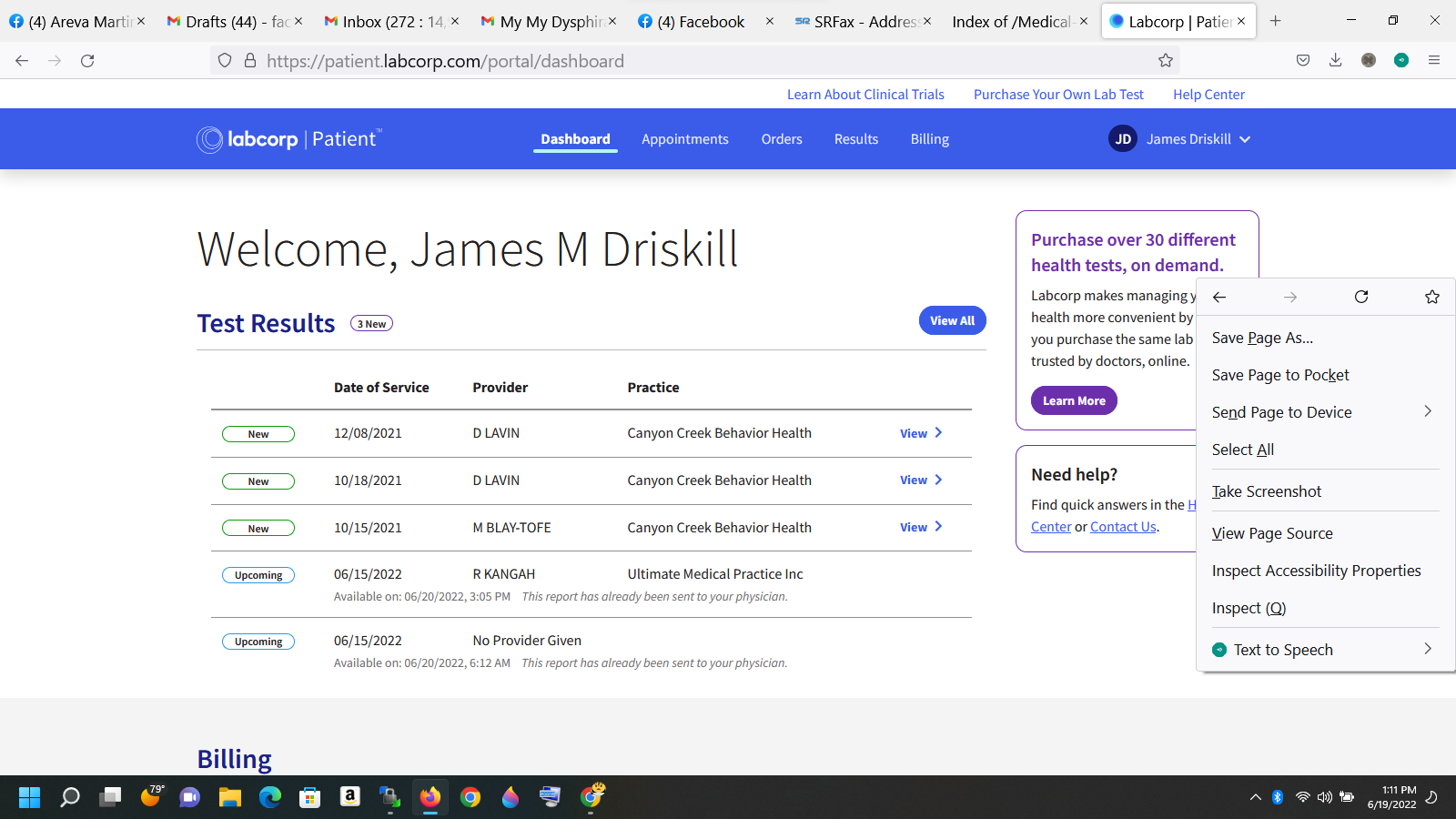
Task: Choose Save Page to Pocket
Action: coord(1326,375)
